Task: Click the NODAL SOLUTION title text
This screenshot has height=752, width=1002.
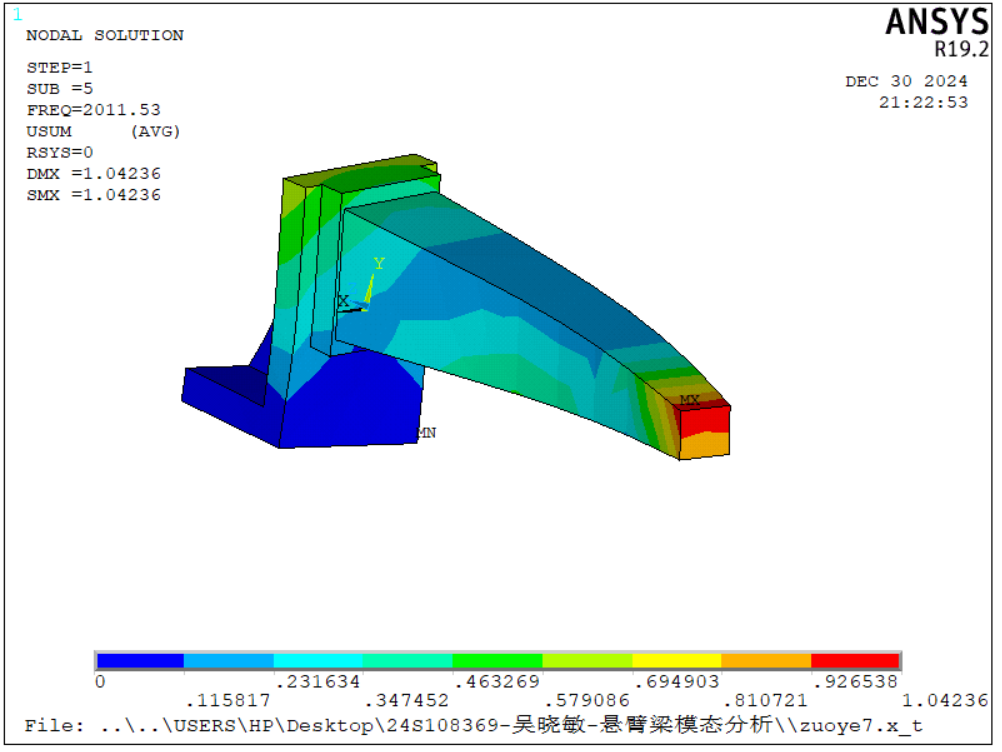Action: click(105, 35)
